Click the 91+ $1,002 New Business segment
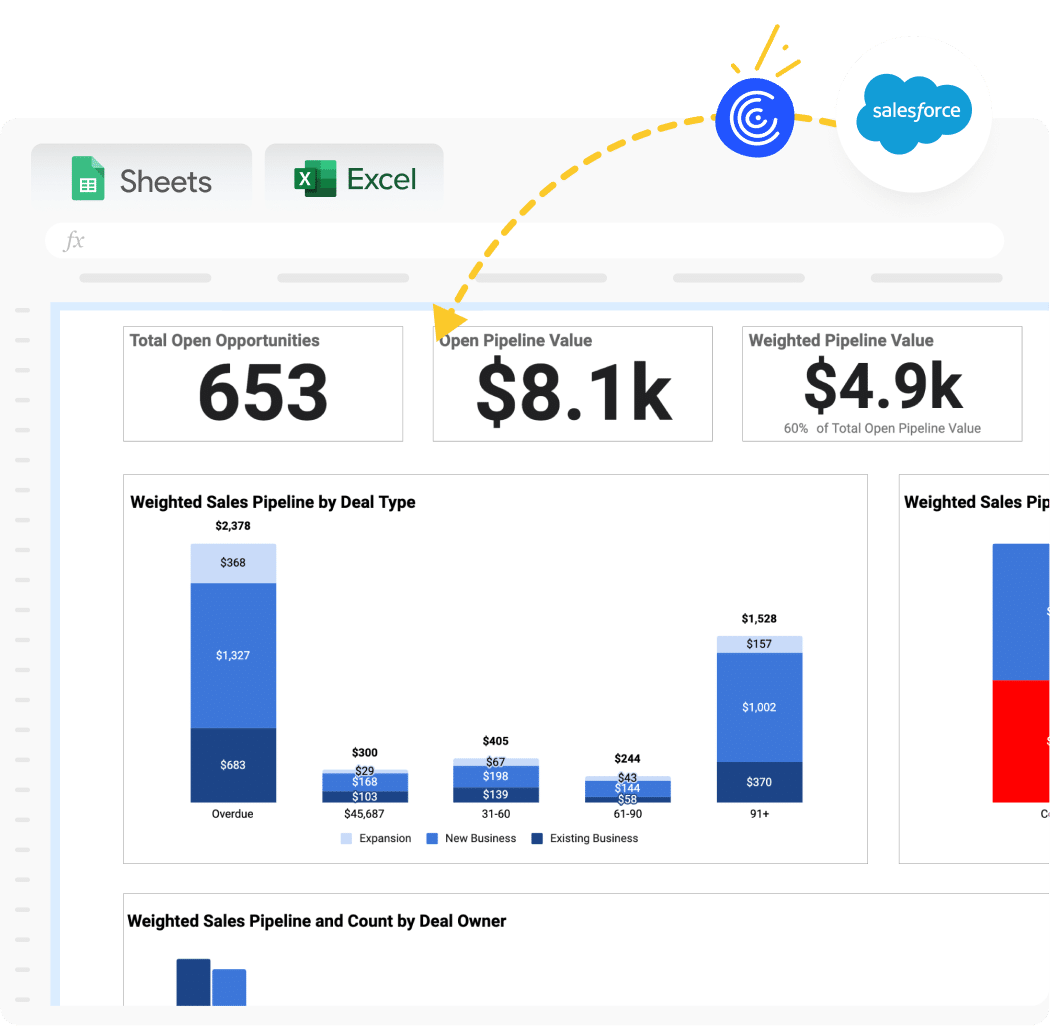 click(x=759, y=707)
